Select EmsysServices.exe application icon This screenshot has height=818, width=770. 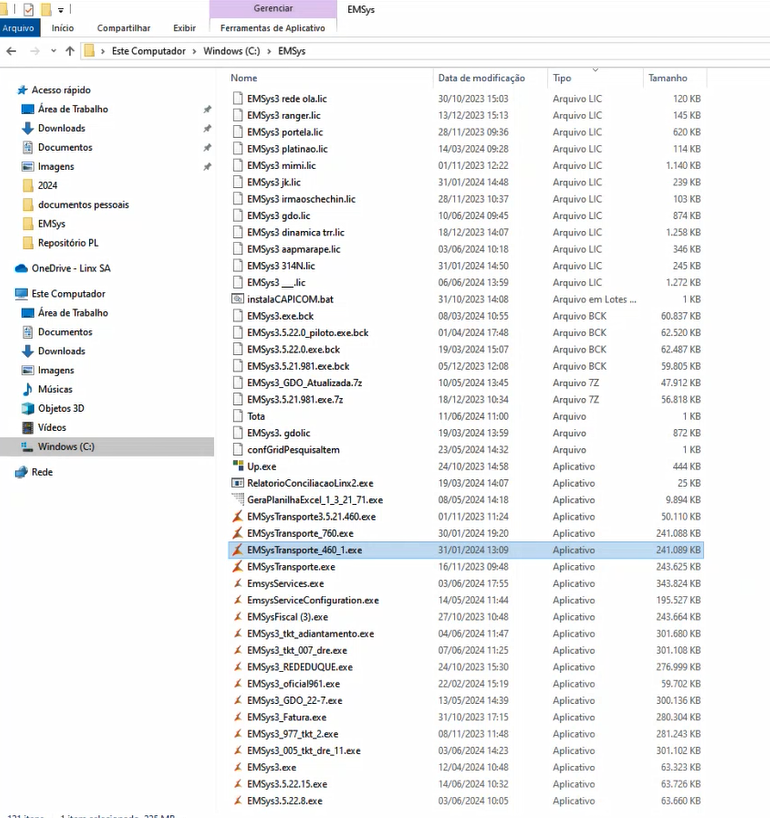238,583
